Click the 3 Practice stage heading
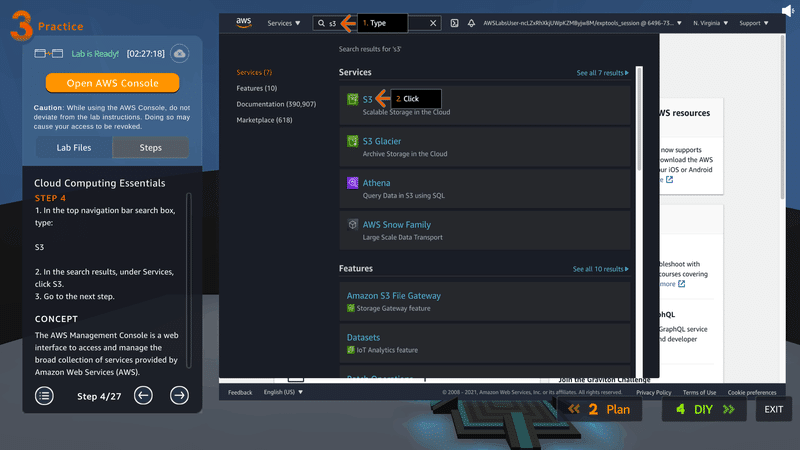 tap(47, 26)
